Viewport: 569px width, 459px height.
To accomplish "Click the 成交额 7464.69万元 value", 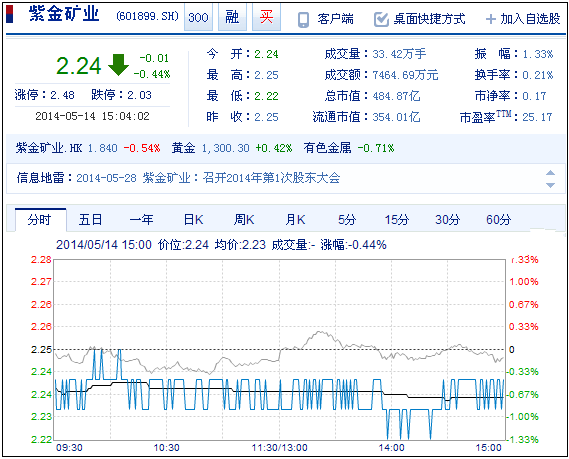I will pyautogui.click(x=405, y=75).
